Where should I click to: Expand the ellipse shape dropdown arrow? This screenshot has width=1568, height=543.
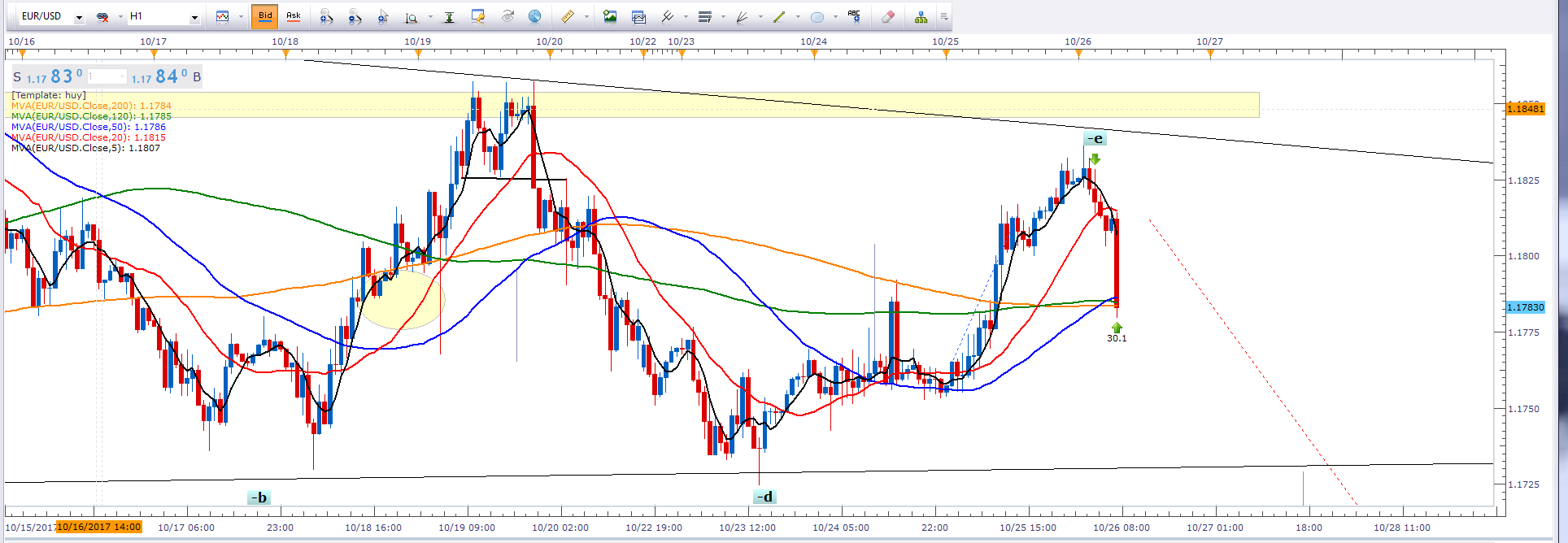(835, 17)
